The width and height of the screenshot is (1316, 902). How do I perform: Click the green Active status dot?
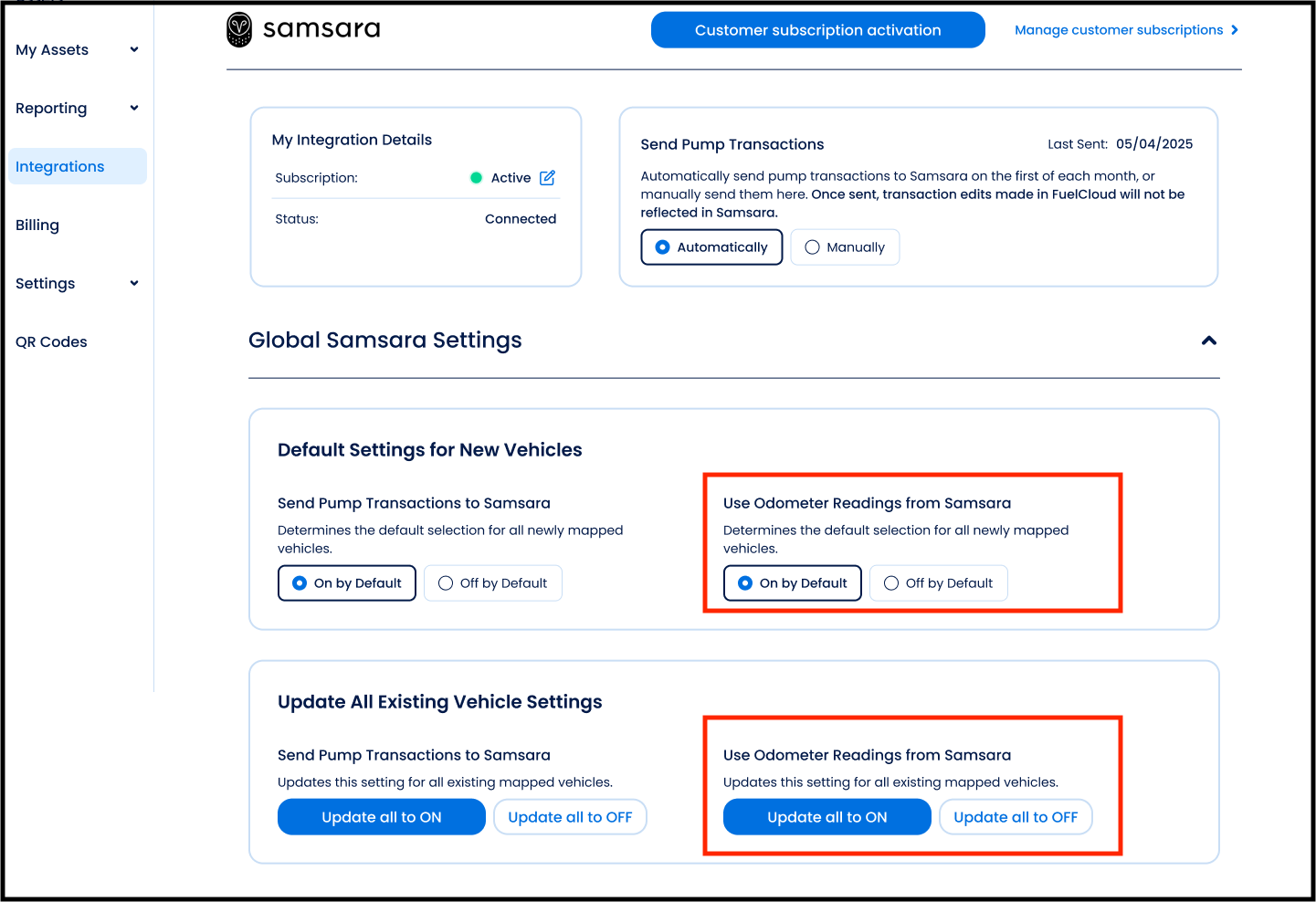click(476, 178)
